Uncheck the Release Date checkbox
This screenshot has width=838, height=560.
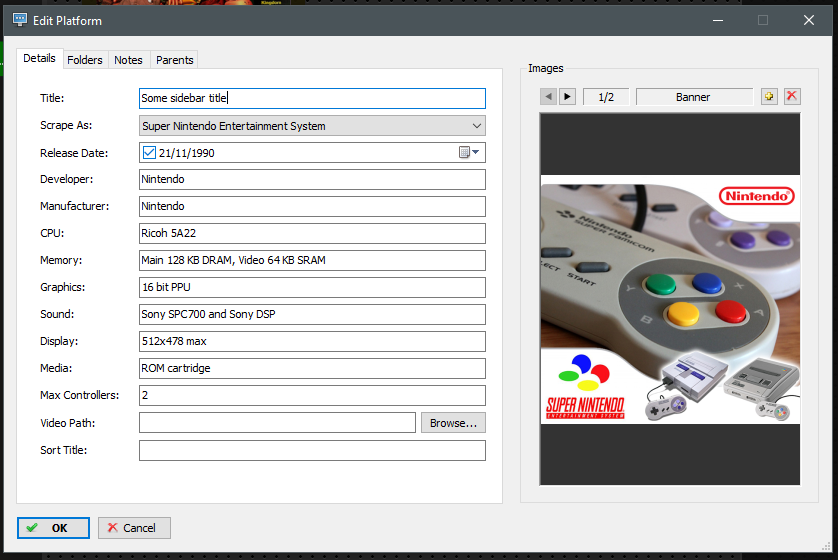149,153
